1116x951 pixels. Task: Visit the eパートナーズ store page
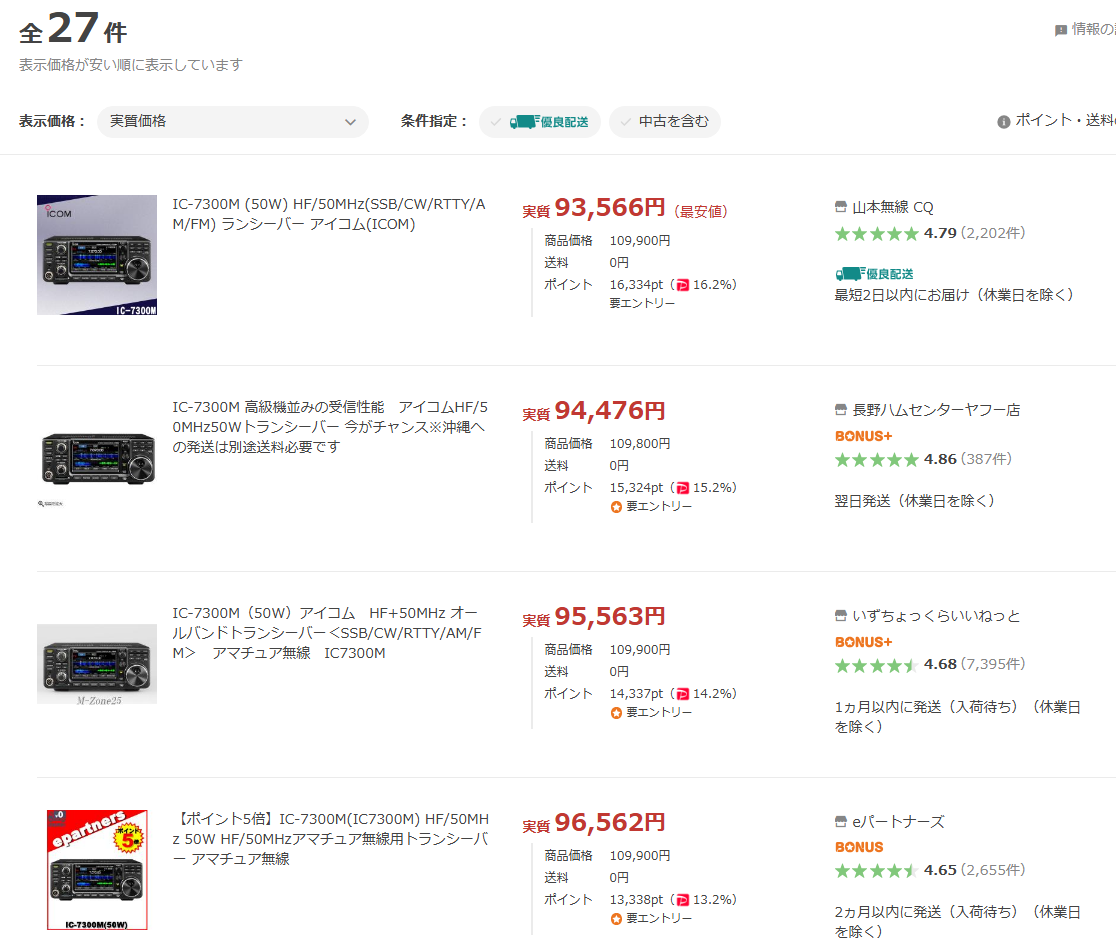(898, 822)
